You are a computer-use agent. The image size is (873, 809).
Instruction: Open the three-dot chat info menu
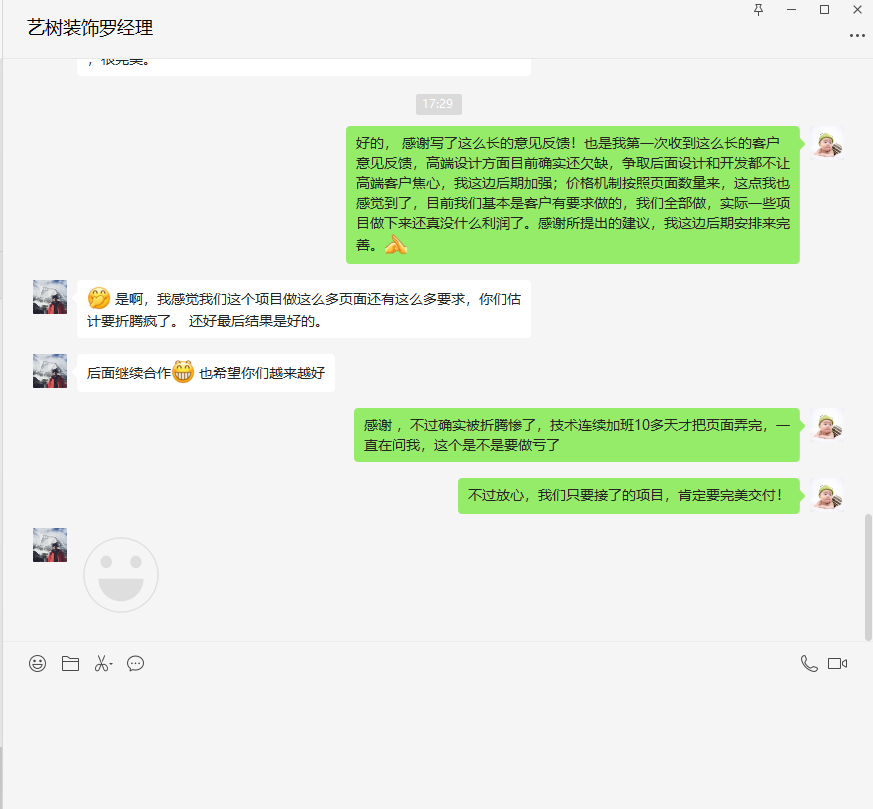click(857, 35)
